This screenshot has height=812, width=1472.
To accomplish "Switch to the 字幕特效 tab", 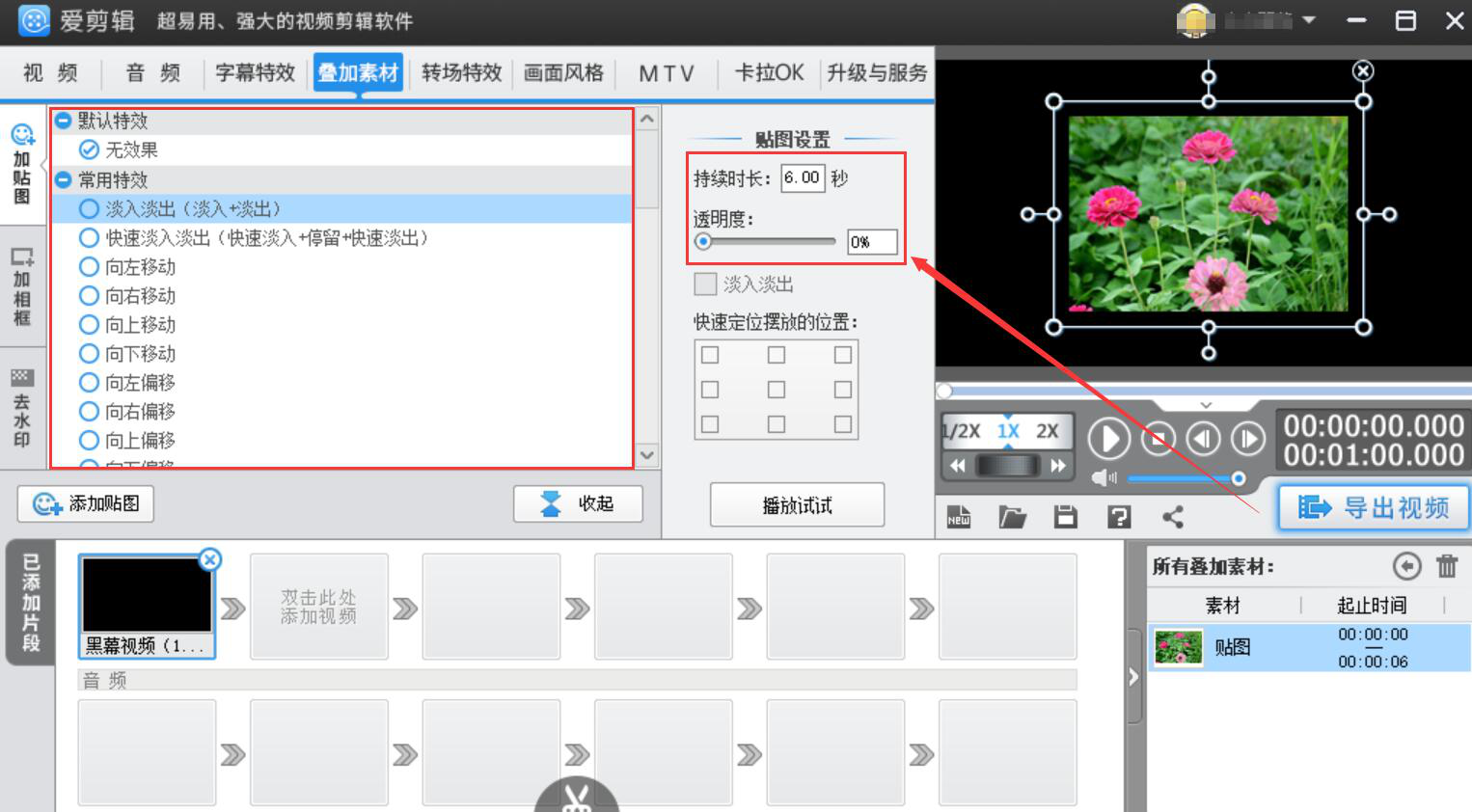I will pos(255,73).
